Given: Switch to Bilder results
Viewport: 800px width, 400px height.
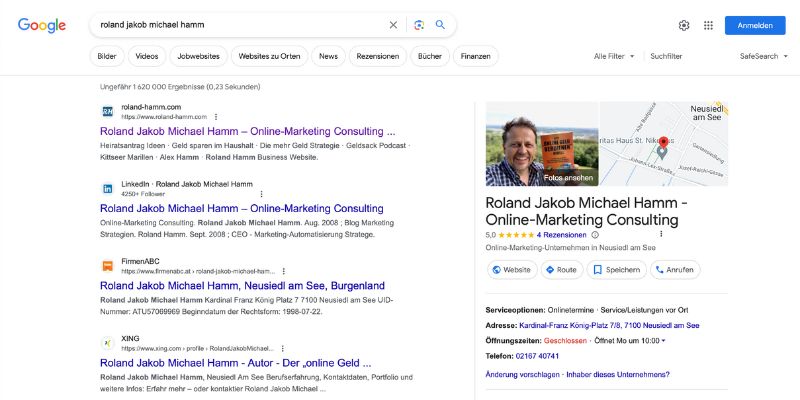Looking at the screenshot, I should (x=107, y=56).
